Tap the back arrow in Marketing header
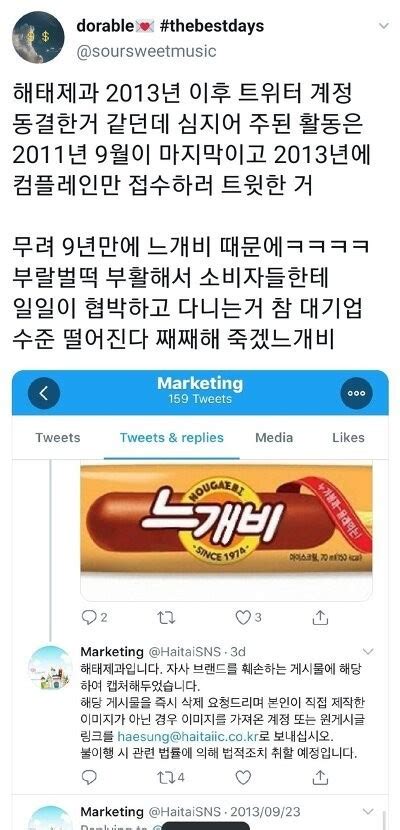Image resolution: width=400 pixels, height=830 pixels. [x=44, y=393]
